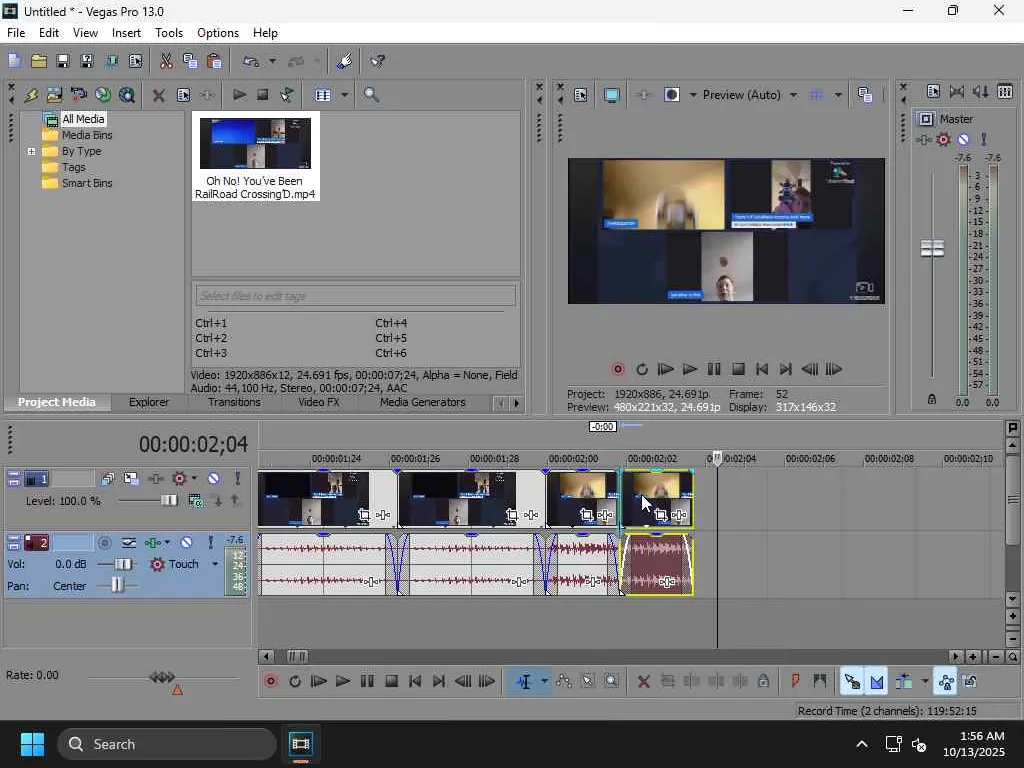Open the Overlays dropdown arrow in preview
This screenshot has height=768, width=1024.
[838, 95]
